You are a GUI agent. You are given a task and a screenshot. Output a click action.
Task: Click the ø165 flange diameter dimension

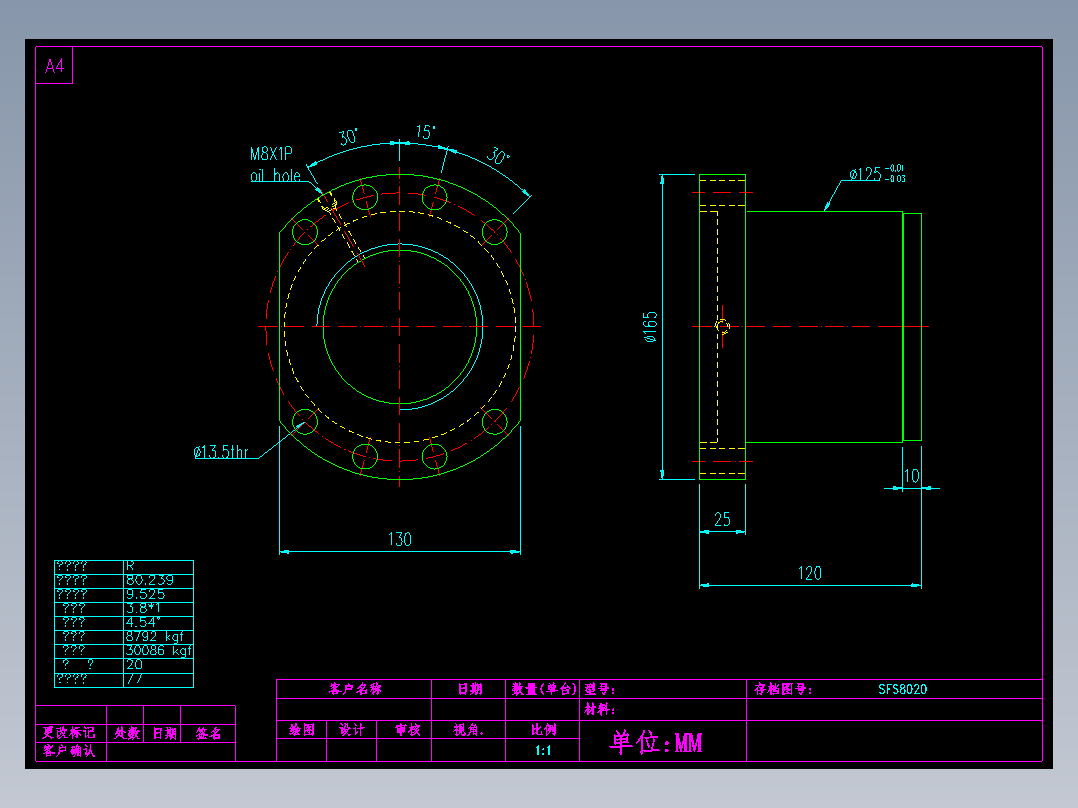coord(650,327)
